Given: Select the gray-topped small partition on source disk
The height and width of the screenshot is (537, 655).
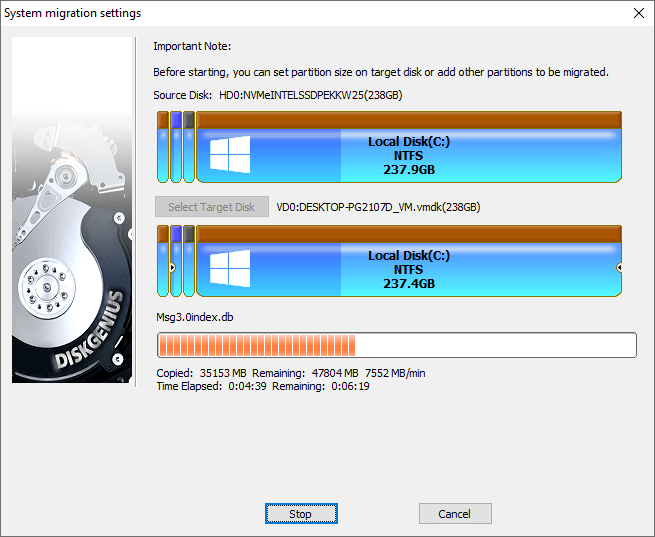Looking at the screenshot, I should (188, 148).
